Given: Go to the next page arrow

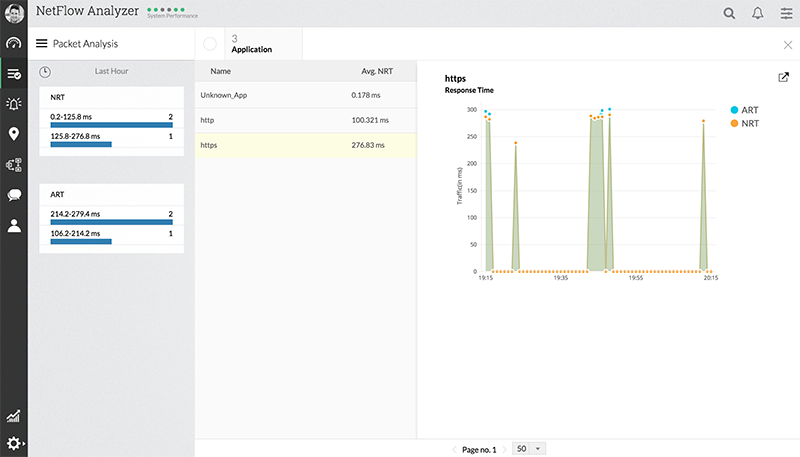Looking at the screenshot, I should click(x=504, y=449).
